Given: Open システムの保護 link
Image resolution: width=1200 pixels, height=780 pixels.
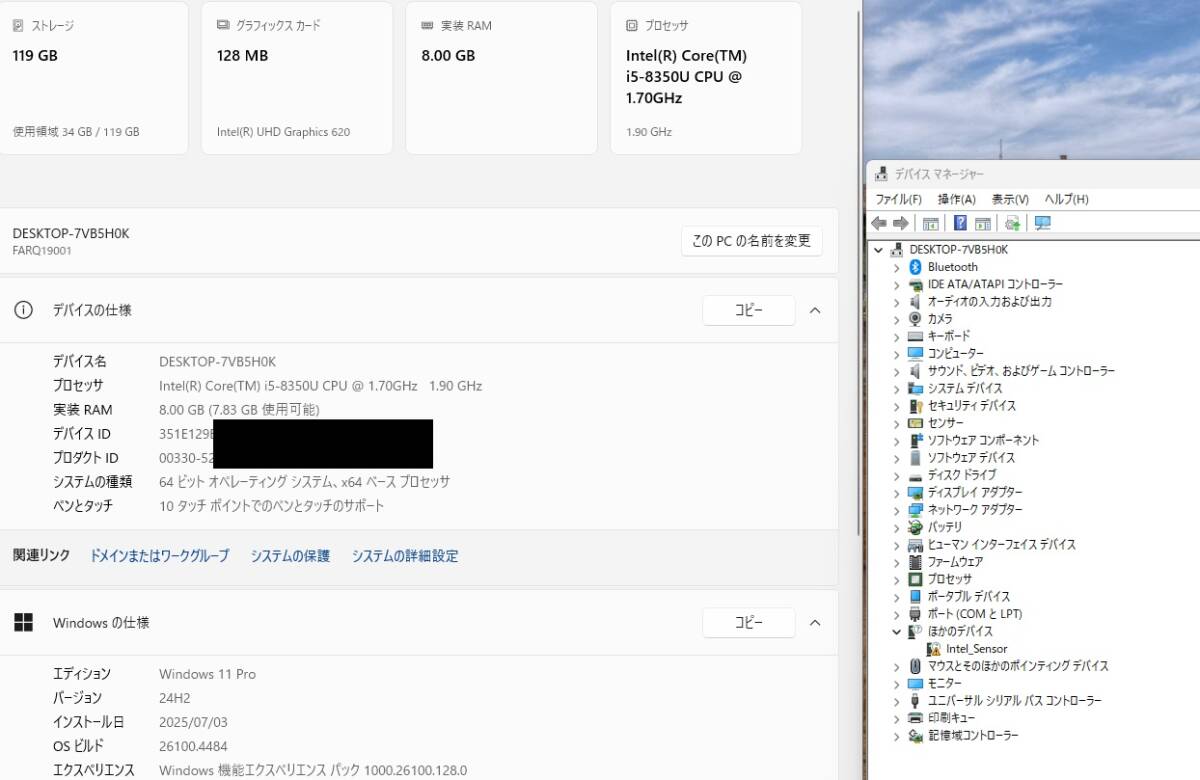Looking at the screenshot, I should pyautogui.click(x=290, y=556).
